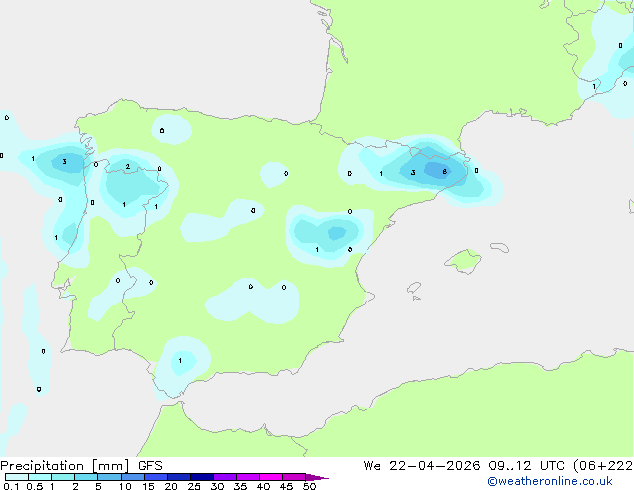Pick the legend swatch between 0.5 and 1
This screenshot has width=634, height=490.
tap(40, 477)
